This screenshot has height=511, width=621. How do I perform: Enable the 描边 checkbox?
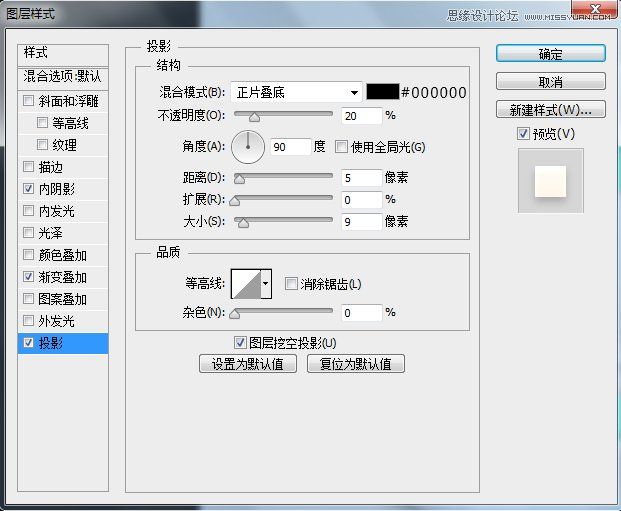(29, 167)
